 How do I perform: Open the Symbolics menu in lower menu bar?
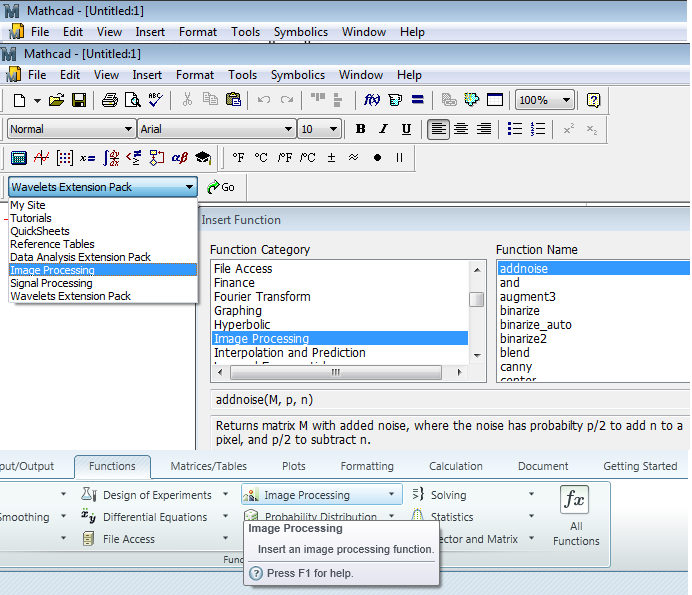pyautogui.click(x=298, y=75)
